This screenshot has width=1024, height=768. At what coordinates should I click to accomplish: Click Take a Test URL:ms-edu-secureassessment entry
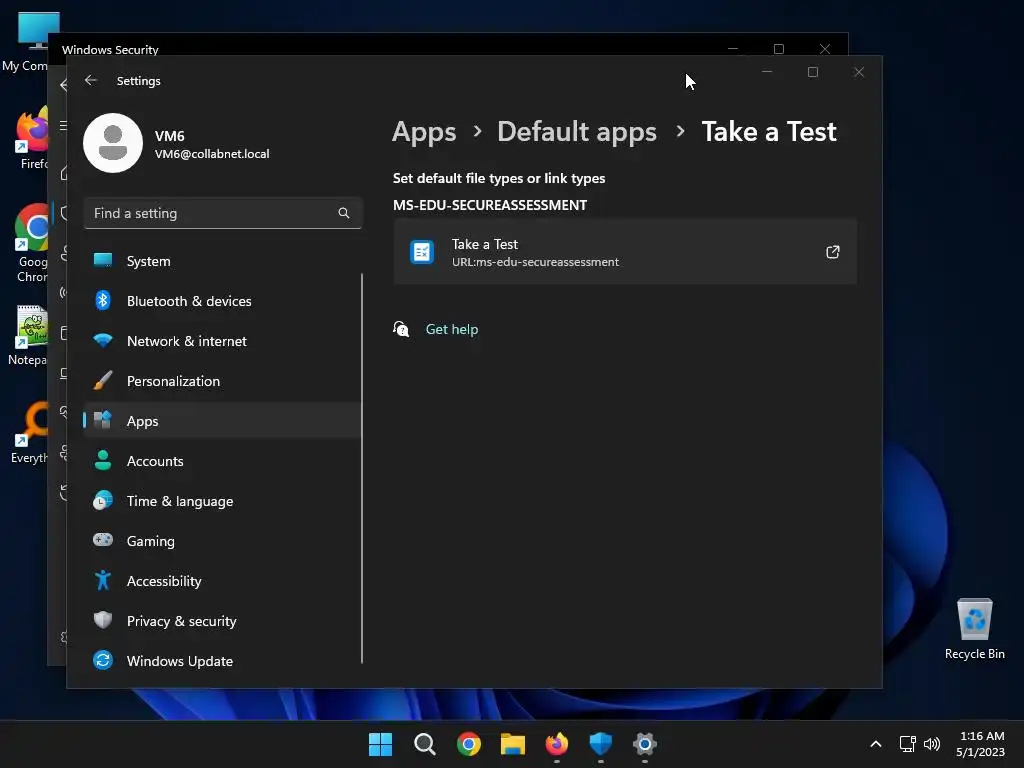point(625,251)
